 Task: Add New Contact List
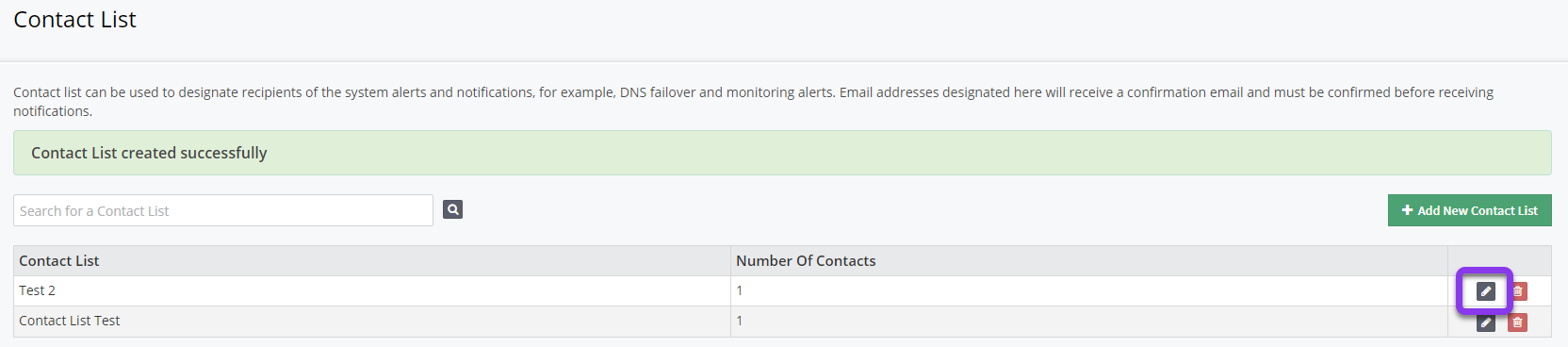(x=1469, y=210)
